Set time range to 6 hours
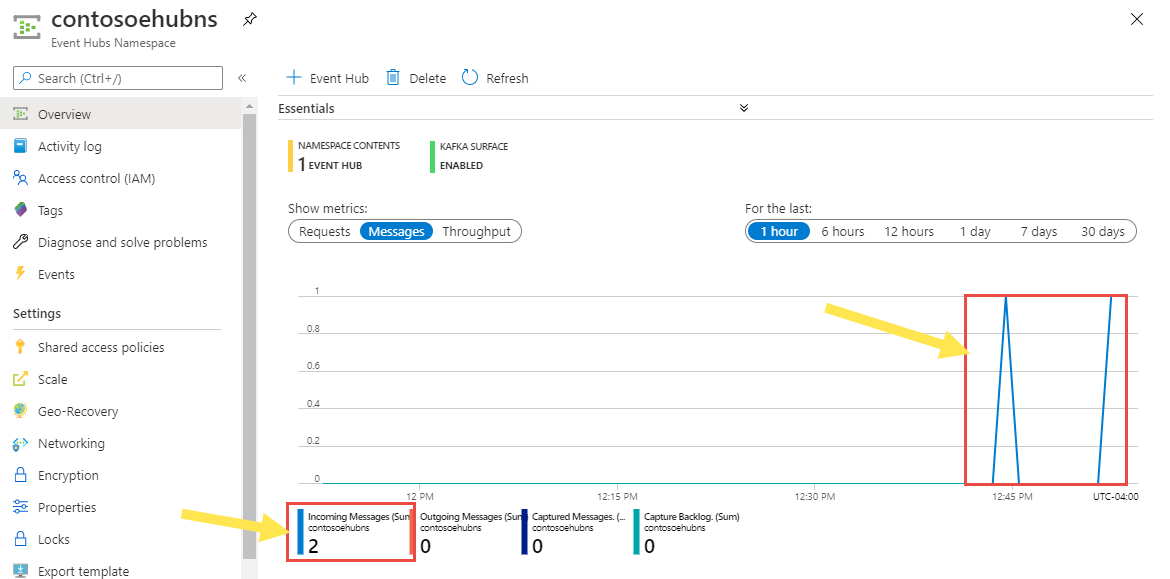The height and width of the screenshot is (579, 1170). pos(842,231)
